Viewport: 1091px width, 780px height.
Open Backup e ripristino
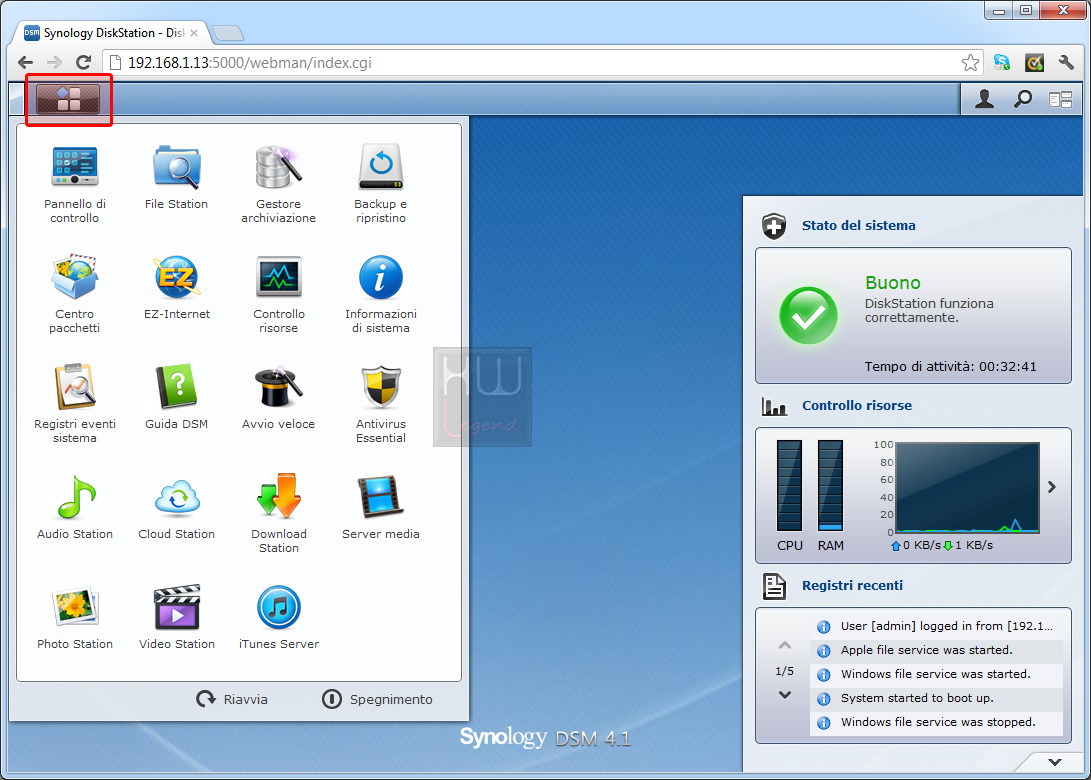pyautogui.click(x=381, y=184)
